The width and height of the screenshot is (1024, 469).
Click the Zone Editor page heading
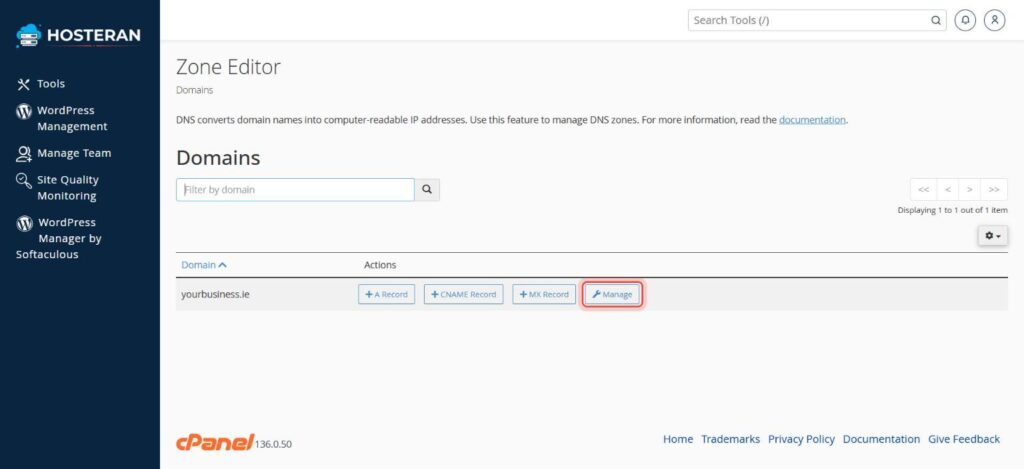[x=228, y=67]
